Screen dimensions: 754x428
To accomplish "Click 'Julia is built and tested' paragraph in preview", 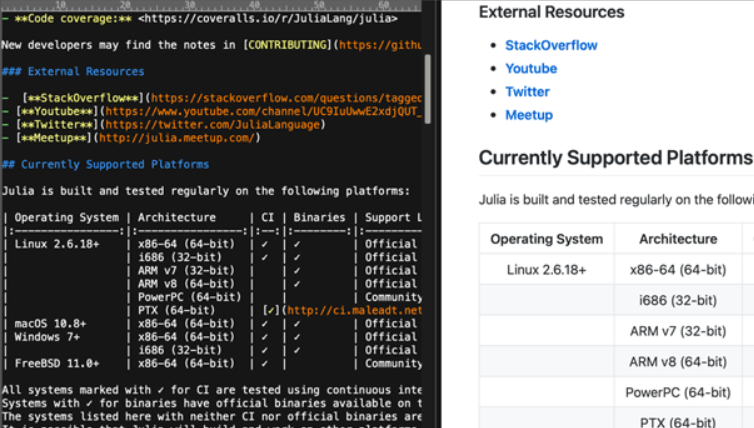I will 616,200.
